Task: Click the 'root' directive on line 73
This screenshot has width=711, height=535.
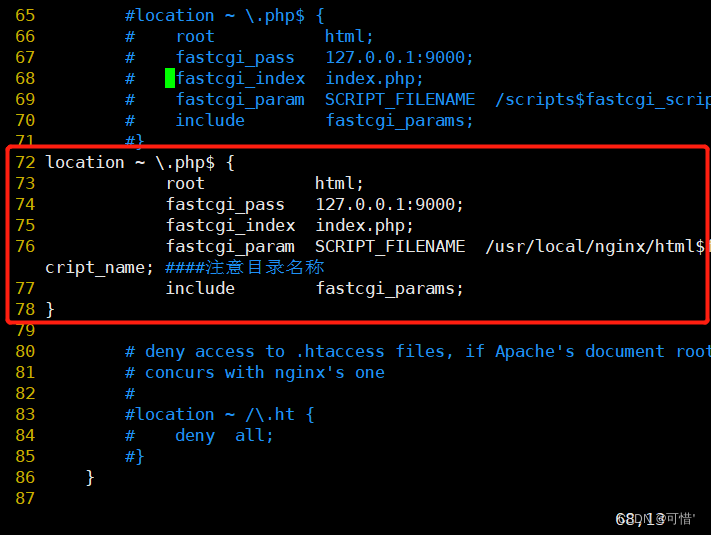Action: pyautogui.click(x=185, y=184)
